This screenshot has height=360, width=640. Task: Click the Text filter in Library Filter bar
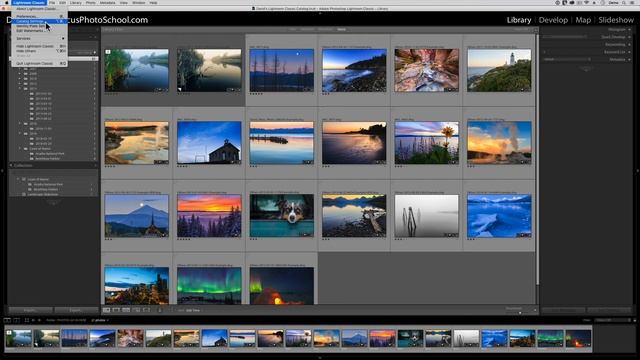[x=292, y=29]
